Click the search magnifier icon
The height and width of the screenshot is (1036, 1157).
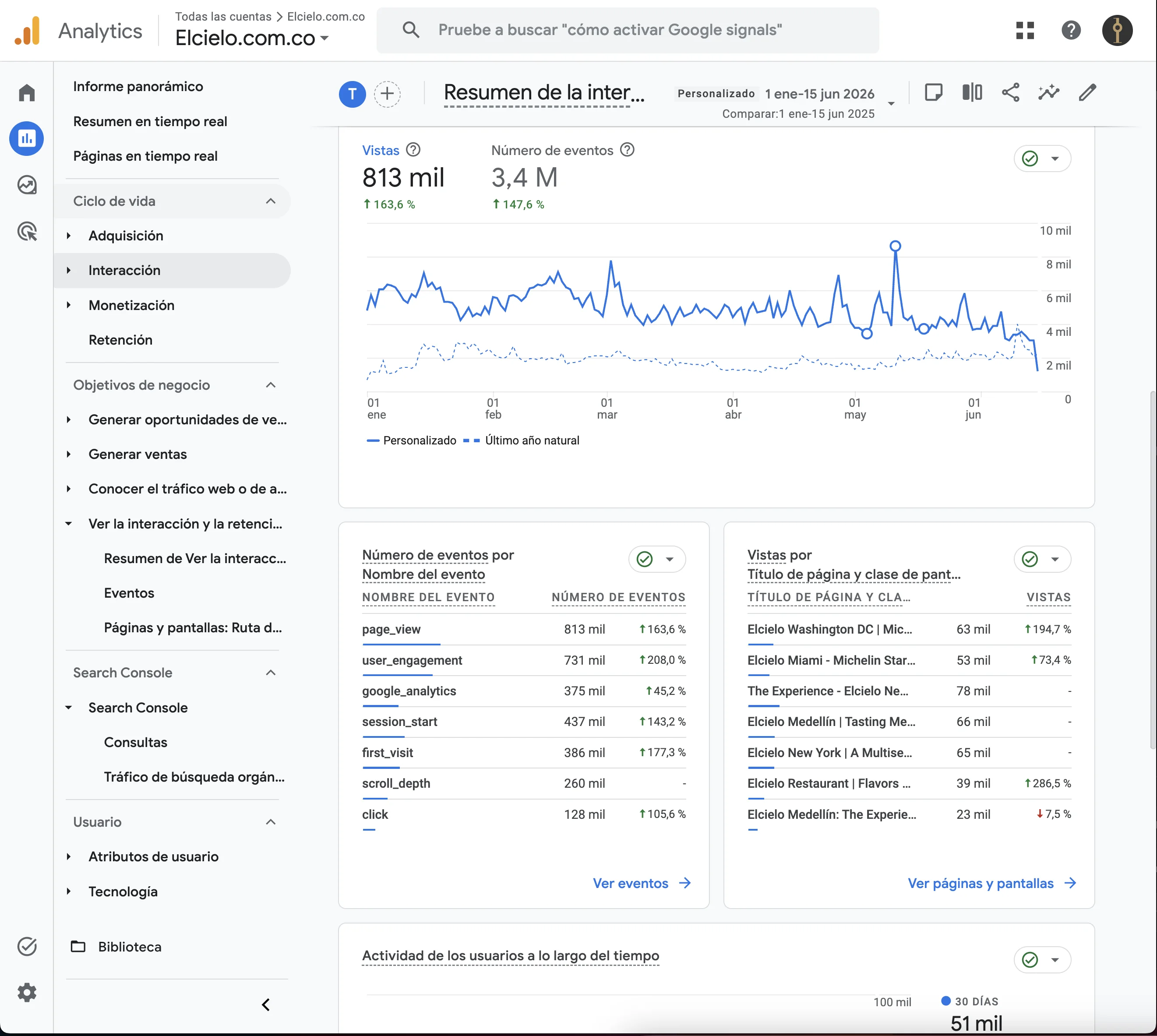pyautogui.click(x=410, y=30)
